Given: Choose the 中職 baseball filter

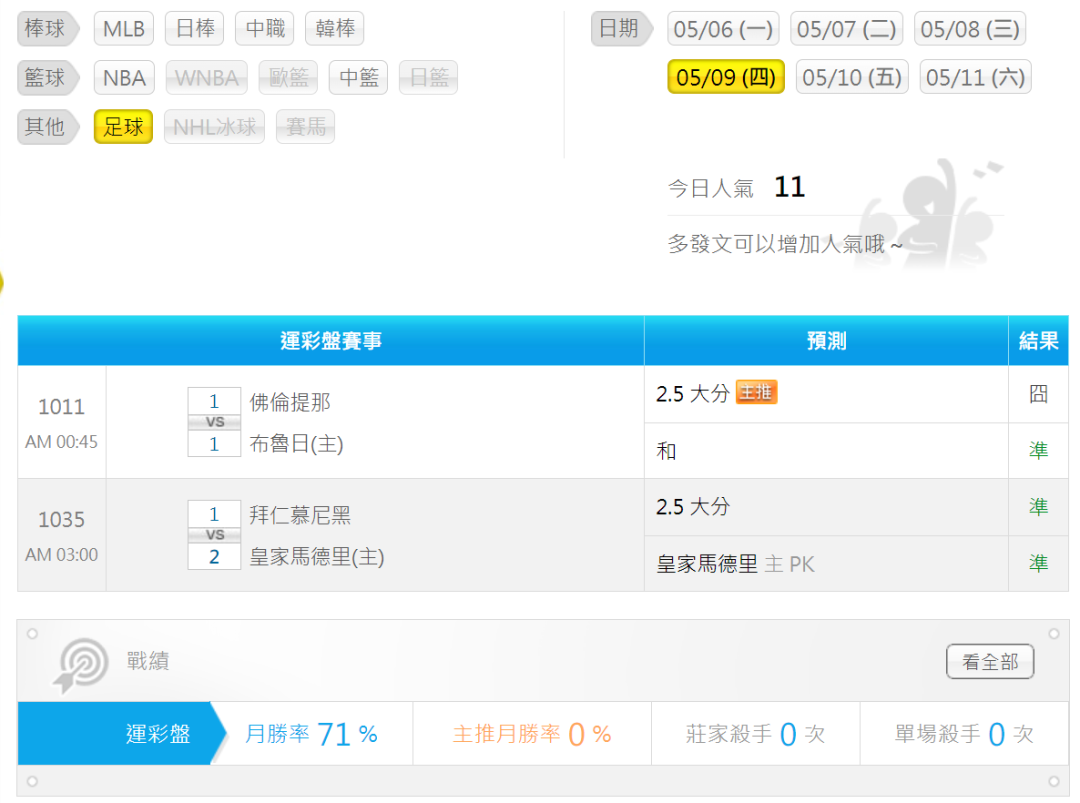Looking at the screenshot, I should pos(264,29).
